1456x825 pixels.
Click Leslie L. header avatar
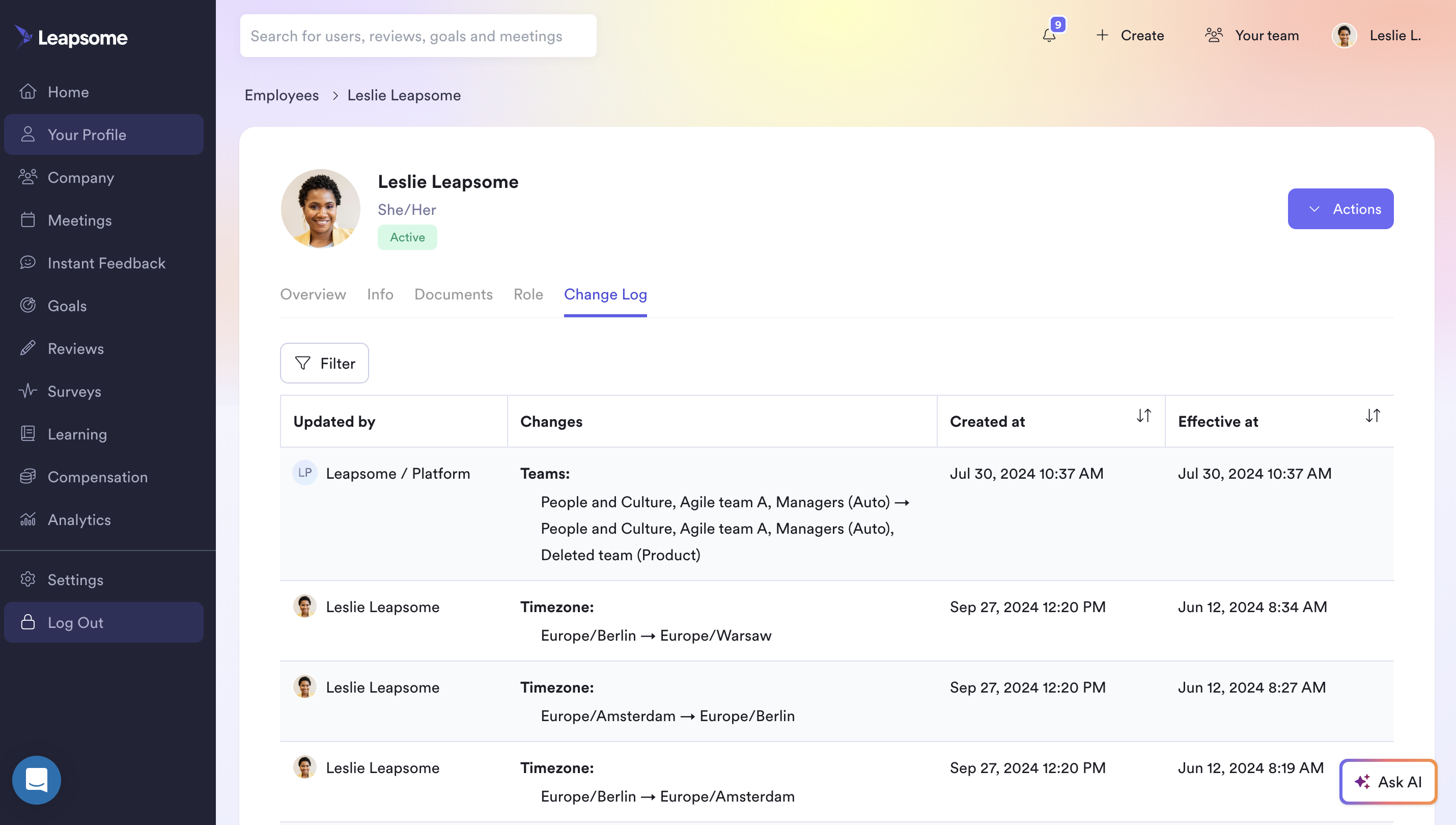(1345, 35)
